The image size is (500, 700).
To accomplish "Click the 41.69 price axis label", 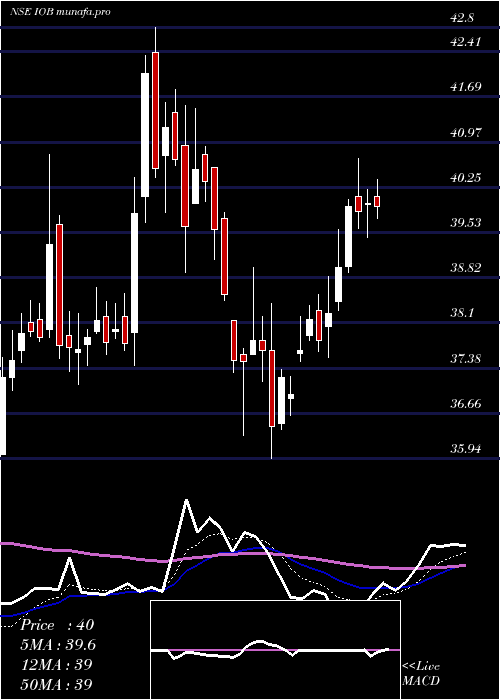I will coord(466,87).
